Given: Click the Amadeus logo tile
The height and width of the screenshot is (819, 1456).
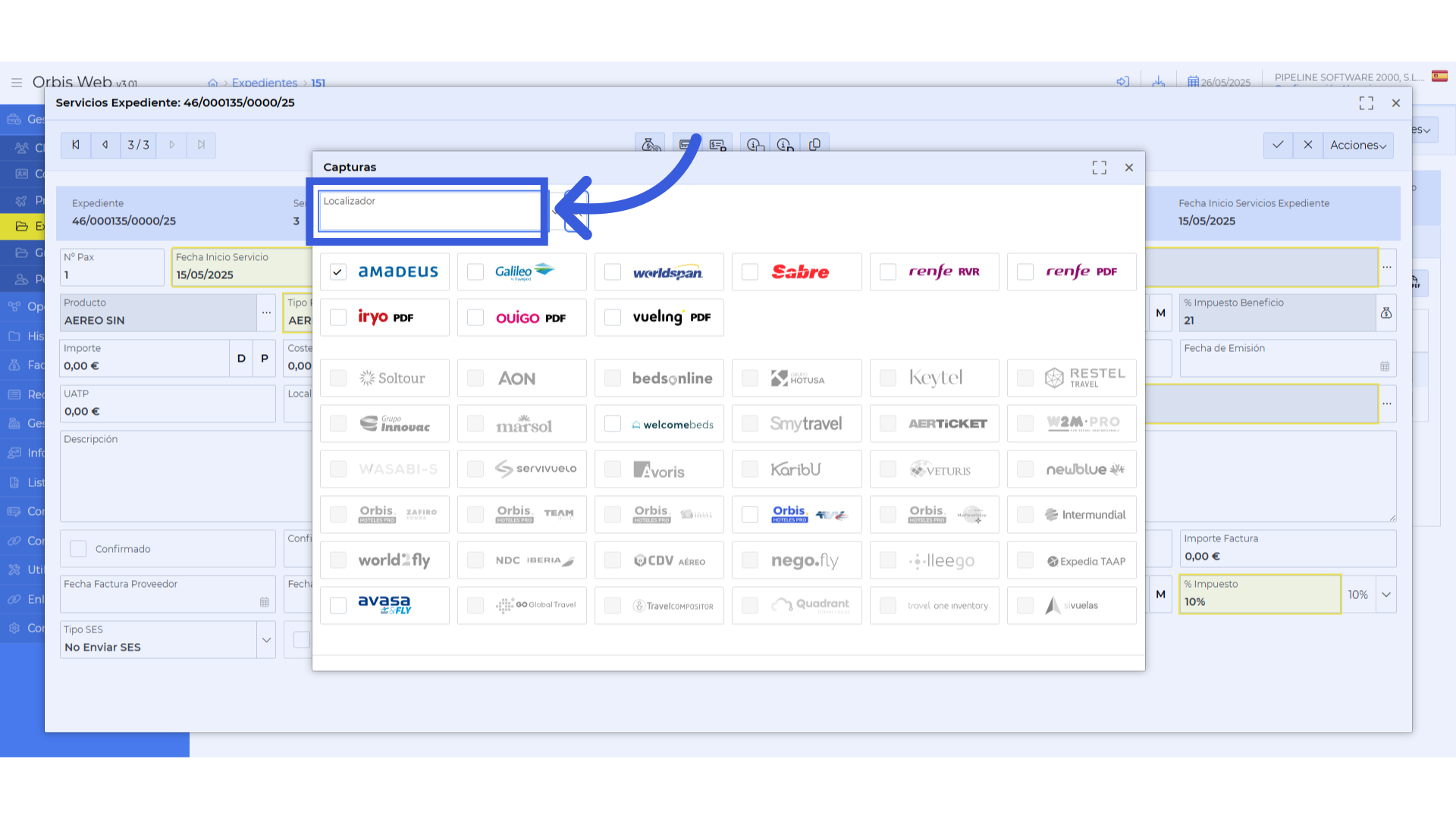Looking at the screenshot, I should point(398,271).
